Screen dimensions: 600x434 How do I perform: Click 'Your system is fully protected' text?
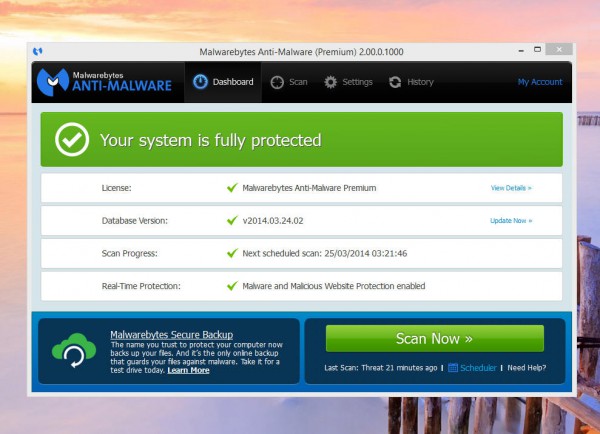click(210, 140)
